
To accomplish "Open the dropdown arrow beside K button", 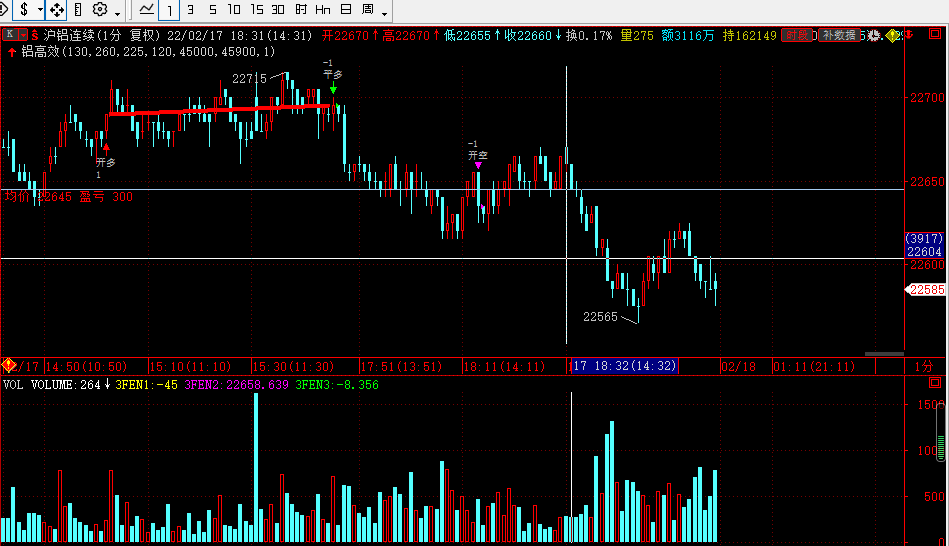I will tap(23, 35).
